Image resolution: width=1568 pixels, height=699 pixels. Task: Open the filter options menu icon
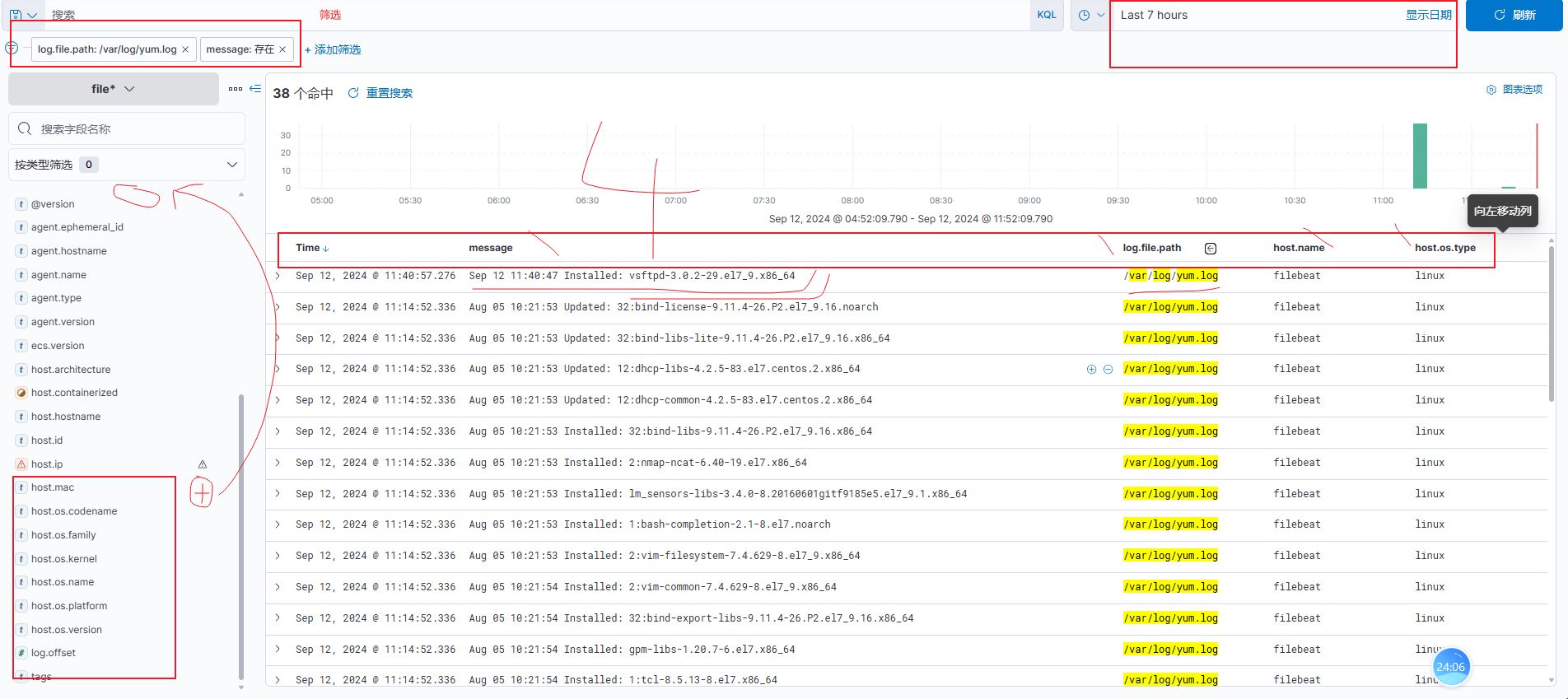pyautogui.click(x=12, y=49)
